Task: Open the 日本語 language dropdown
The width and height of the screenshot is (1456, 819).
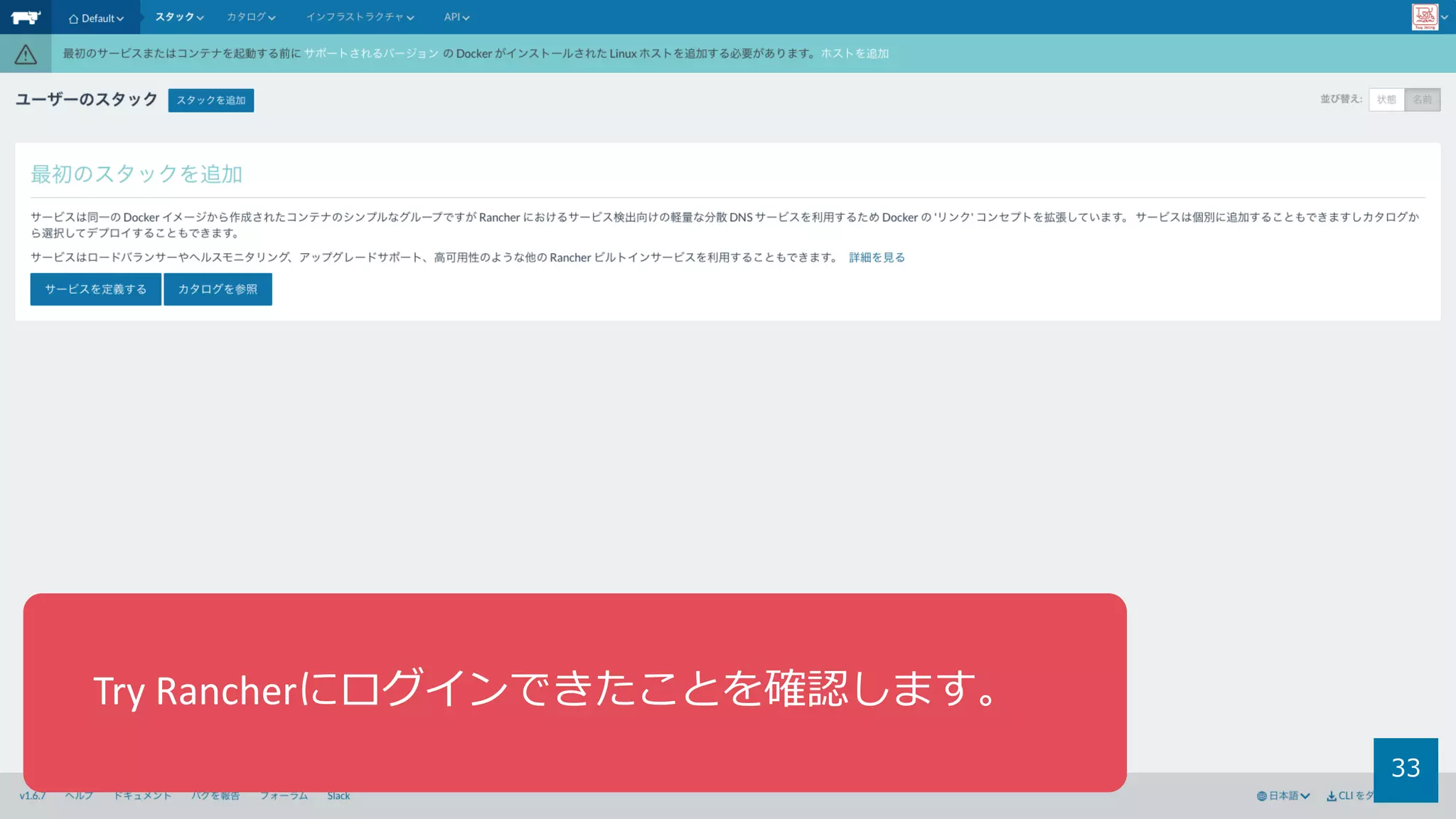Action: (x=1283, y=796)
